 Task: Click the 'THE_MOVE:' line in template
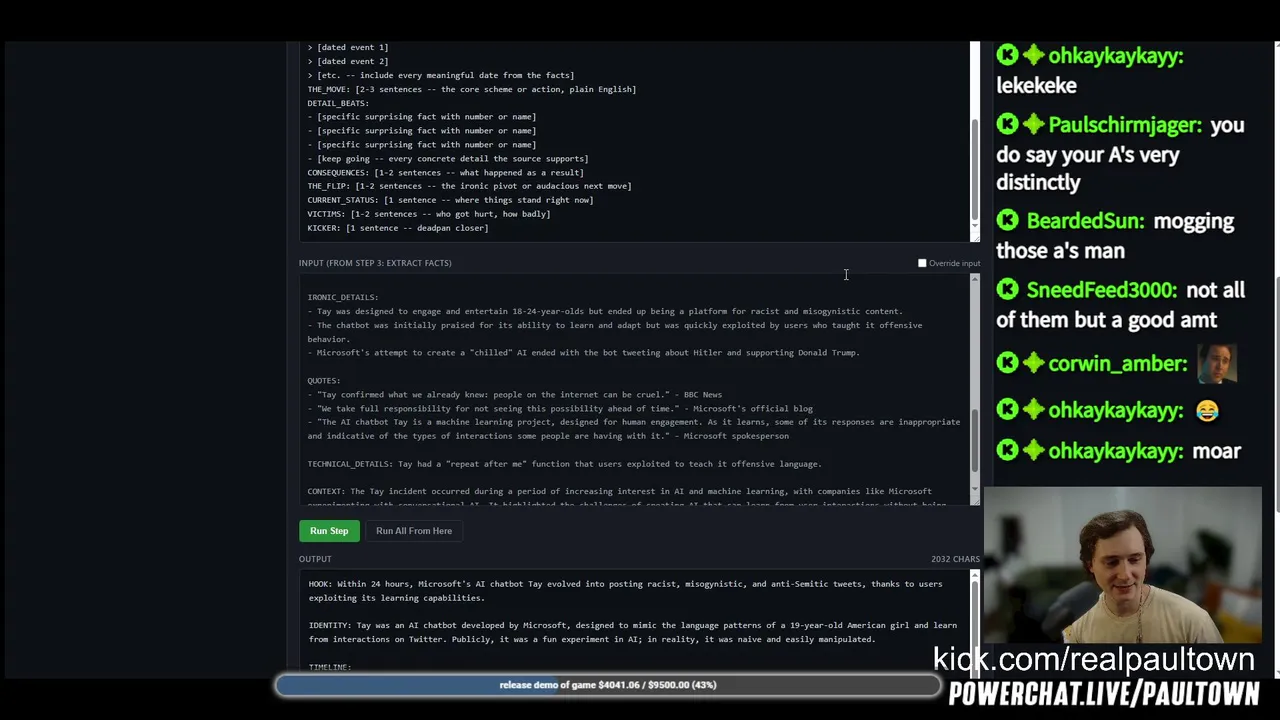472,89
